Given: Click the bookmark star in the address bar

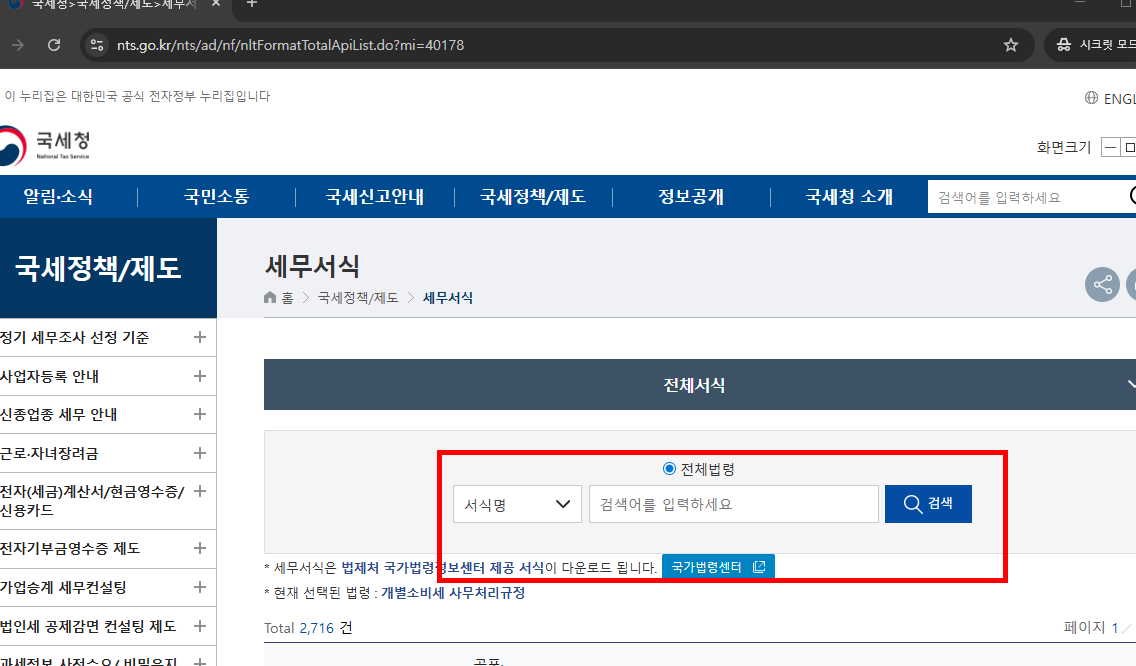Looking at the screenshot, I should point(1010,44).
